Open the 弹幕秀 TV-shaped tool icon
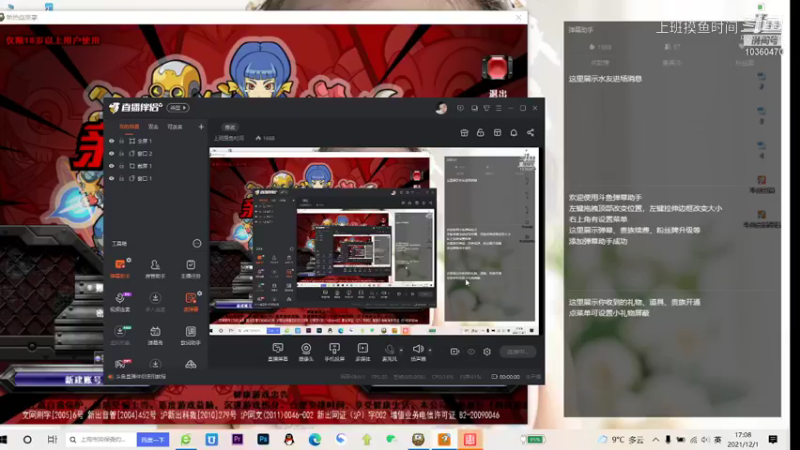 click(x=155, y=335)
